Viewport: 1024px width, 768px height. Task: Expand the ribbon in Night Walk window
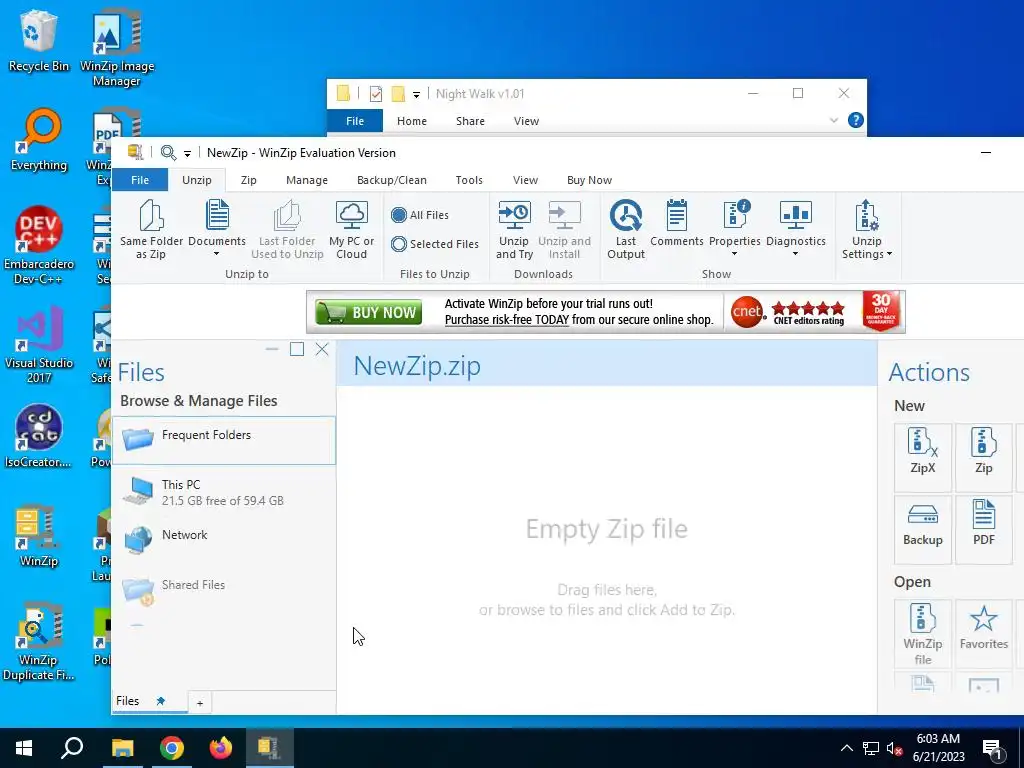coord(833,120)
